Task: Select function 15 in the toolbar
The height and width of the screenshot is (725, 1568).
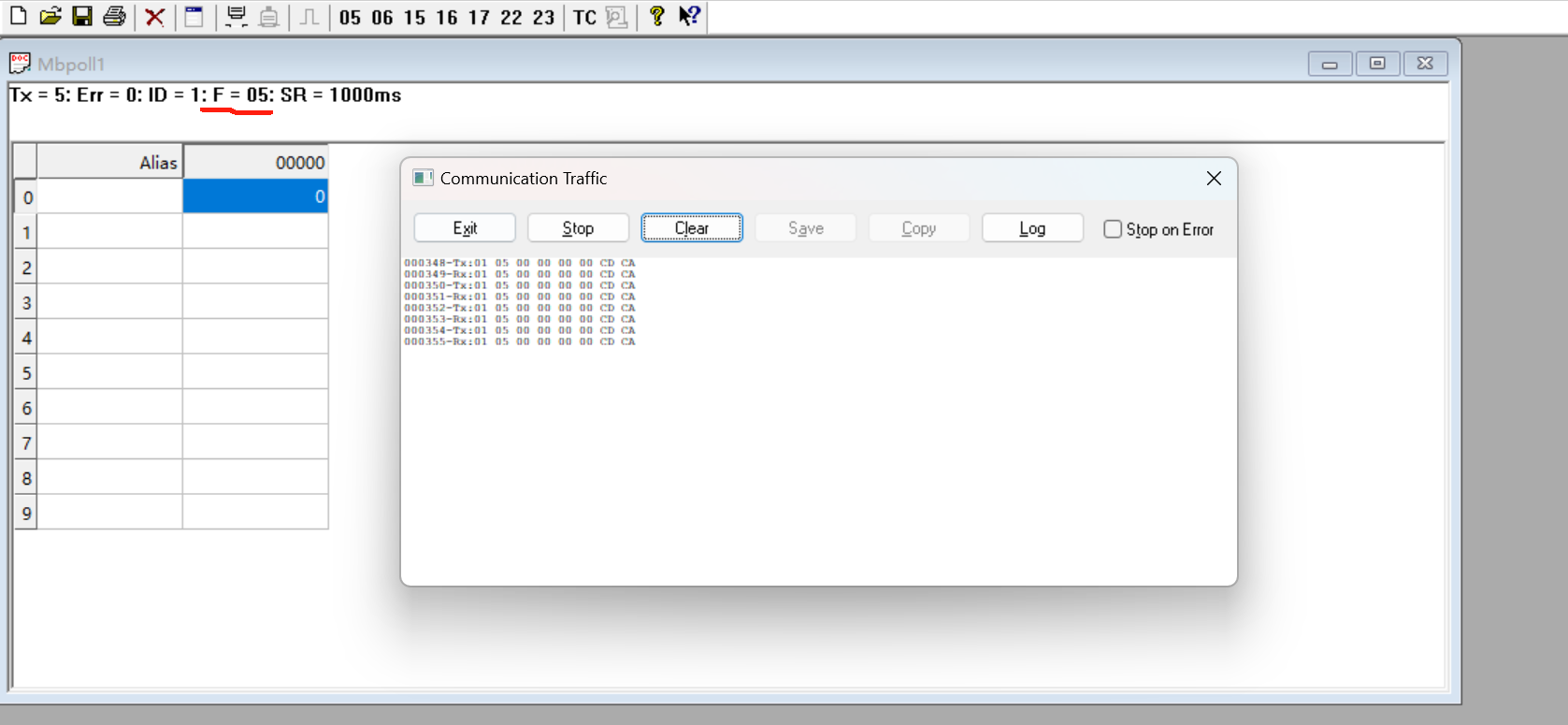Action: [x=414, y=18]
